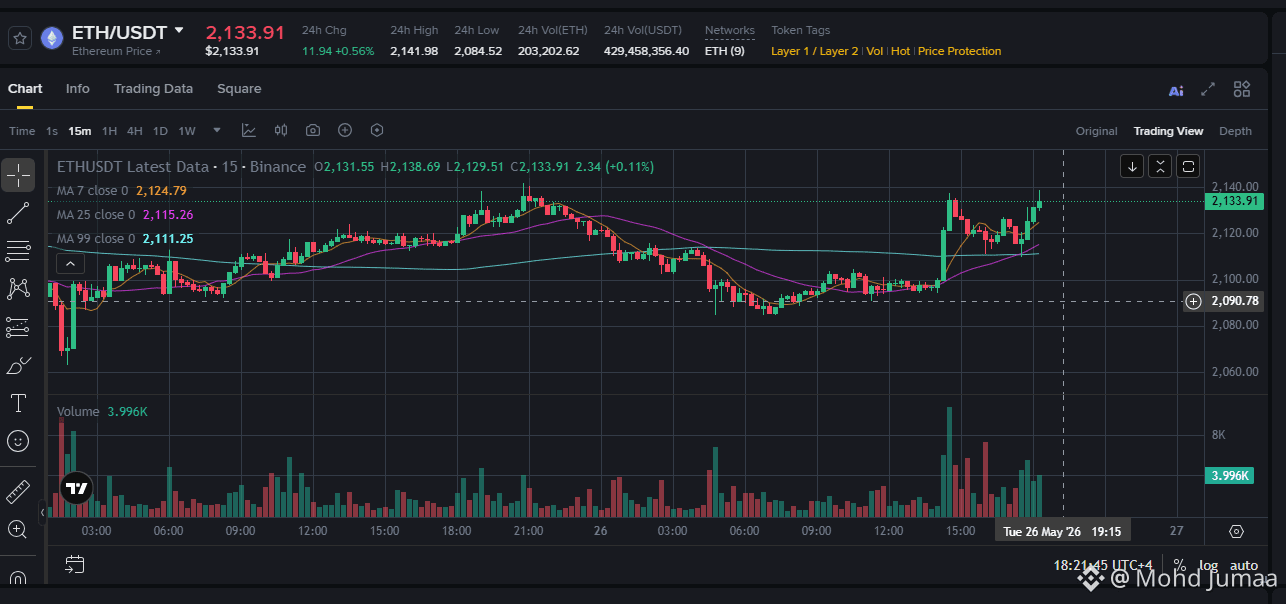Collapse chart pane with inward arrows button
Screen dimensions: 1286x604
(x=1159, y=166)
